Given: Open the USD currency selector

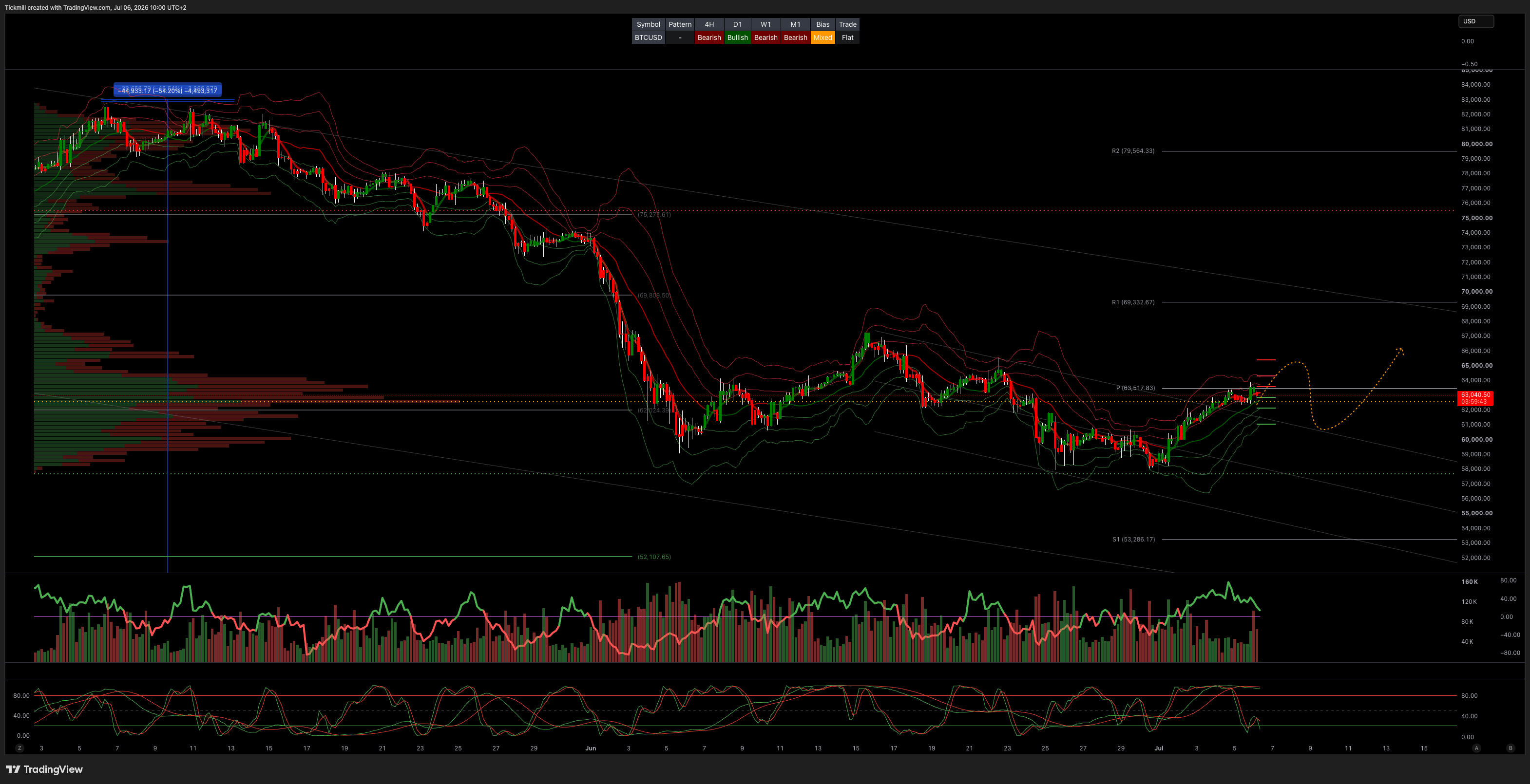Looking at the screenshot, I should (x=1476, y=21).
